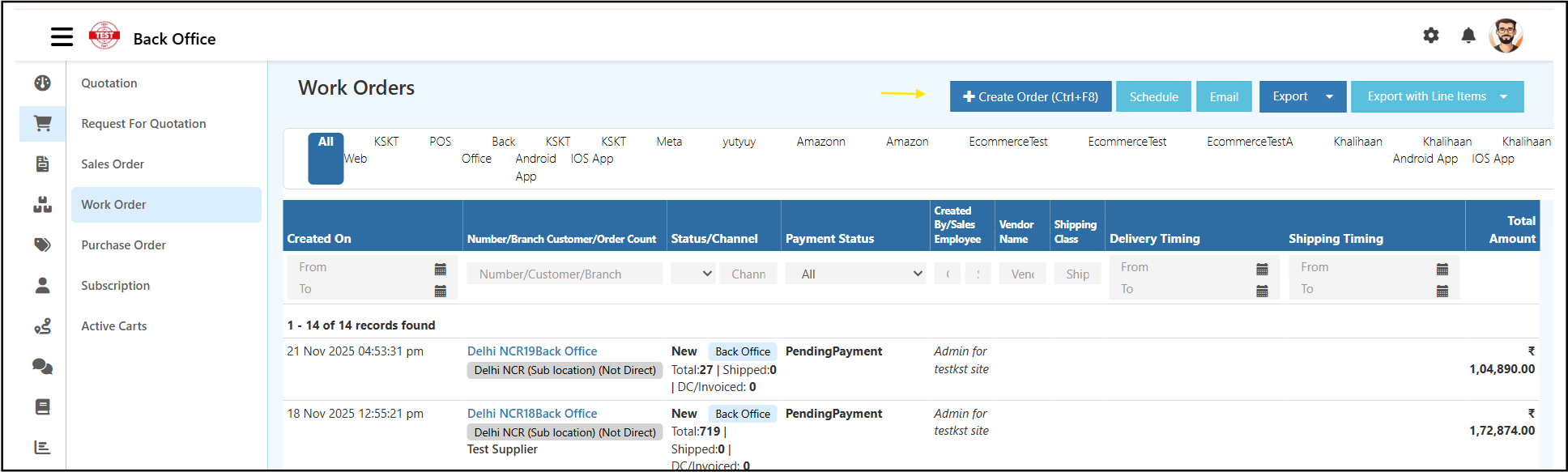Expand Export with Line Items dropdown
This screenshot has width=1568, height=472.
tap(1503, 97)
